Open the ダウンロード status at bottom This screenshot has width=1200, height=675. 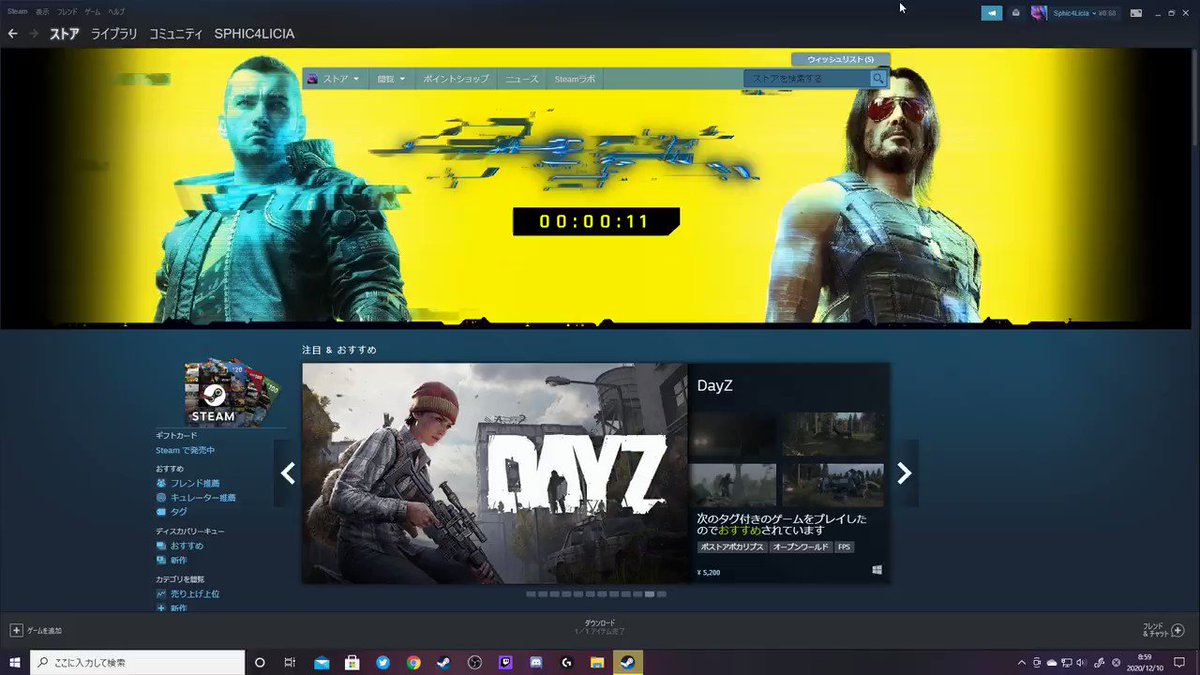(600, 627)
